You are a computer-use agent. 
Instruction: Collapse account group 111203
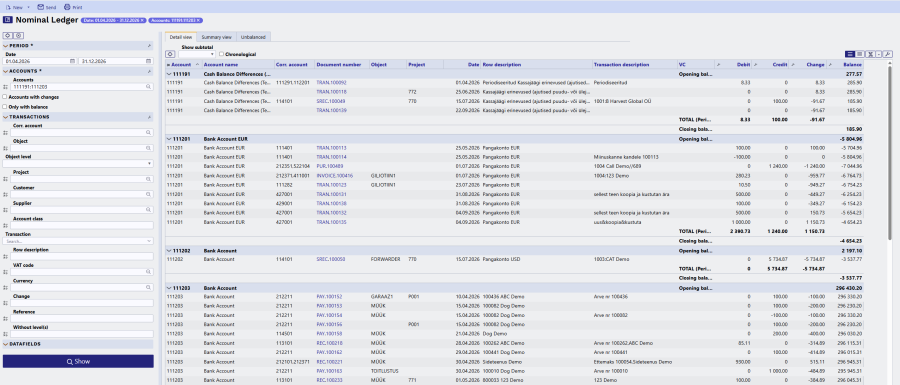click(x=169, y=287)
